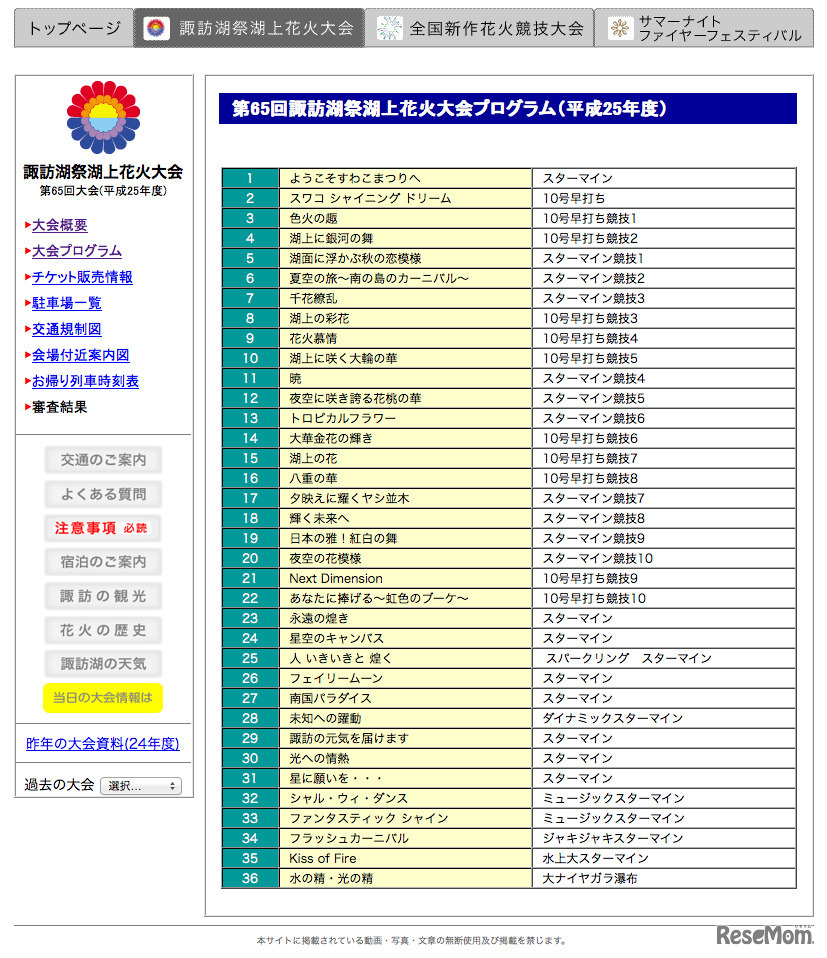Click program title スワコ シャイニング ドリーム
827x958 pixels.
[370, 199]
